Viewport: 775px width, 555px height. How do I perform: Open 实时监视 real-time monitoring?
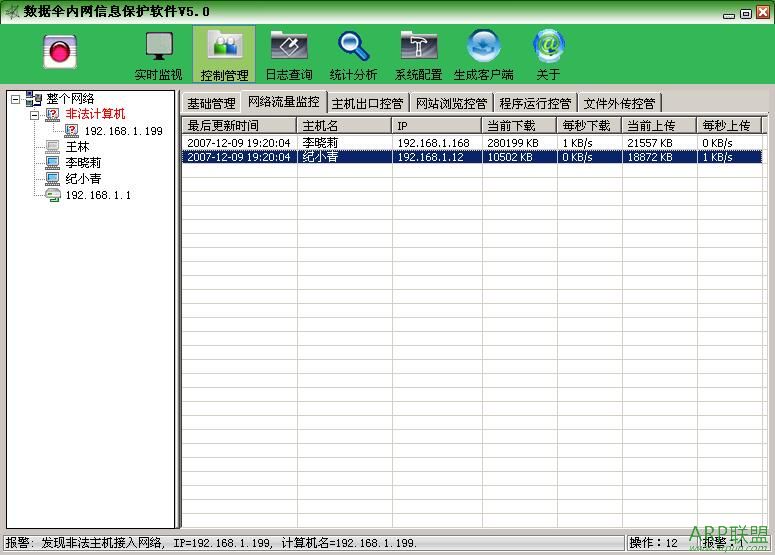(159, 56)
